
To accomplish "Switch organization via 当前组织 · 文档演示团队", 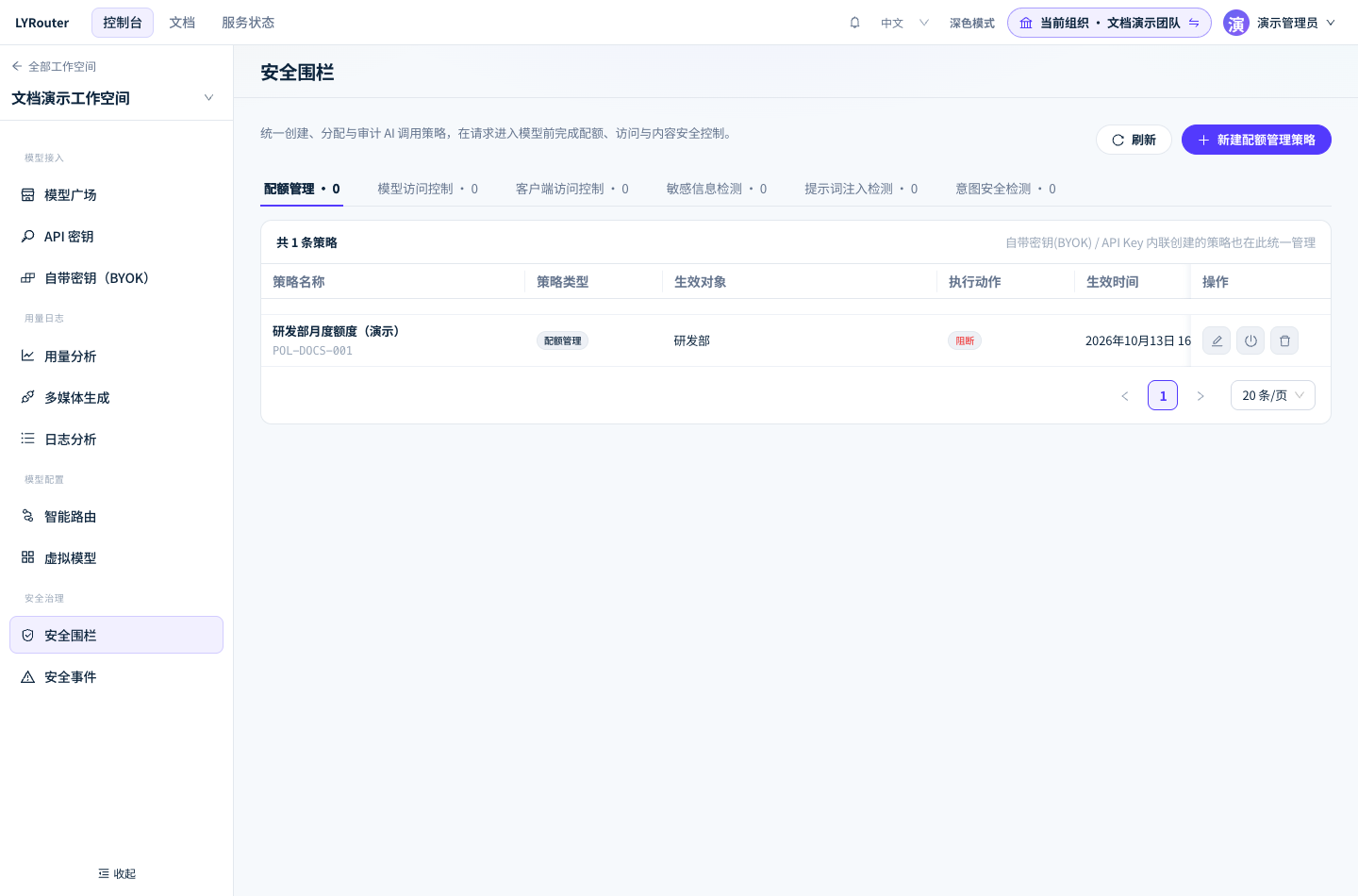I will [x=1109, y=23].
